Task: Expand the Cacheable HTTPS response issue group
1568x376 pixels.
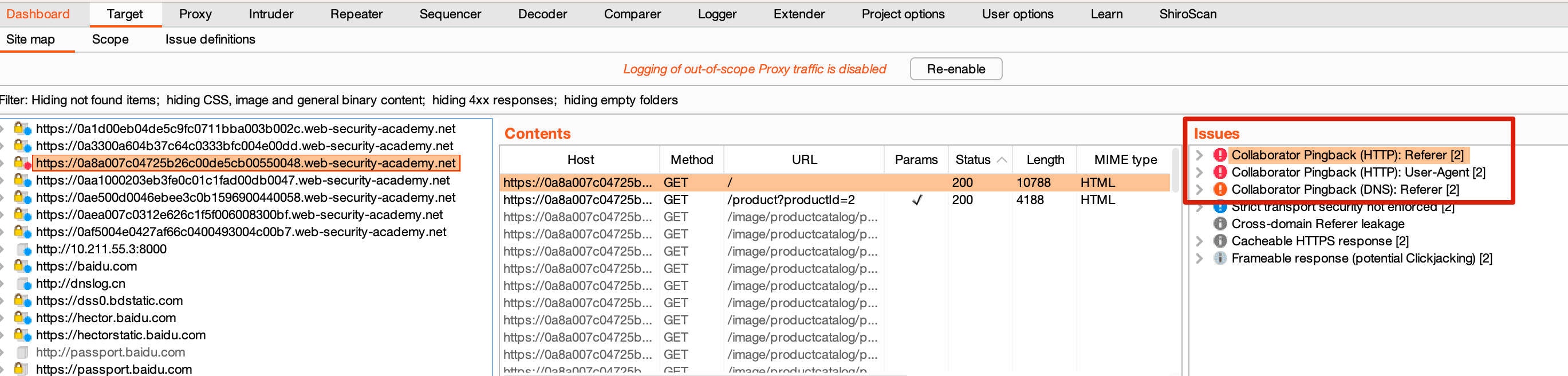Action: pos(1199,241)
